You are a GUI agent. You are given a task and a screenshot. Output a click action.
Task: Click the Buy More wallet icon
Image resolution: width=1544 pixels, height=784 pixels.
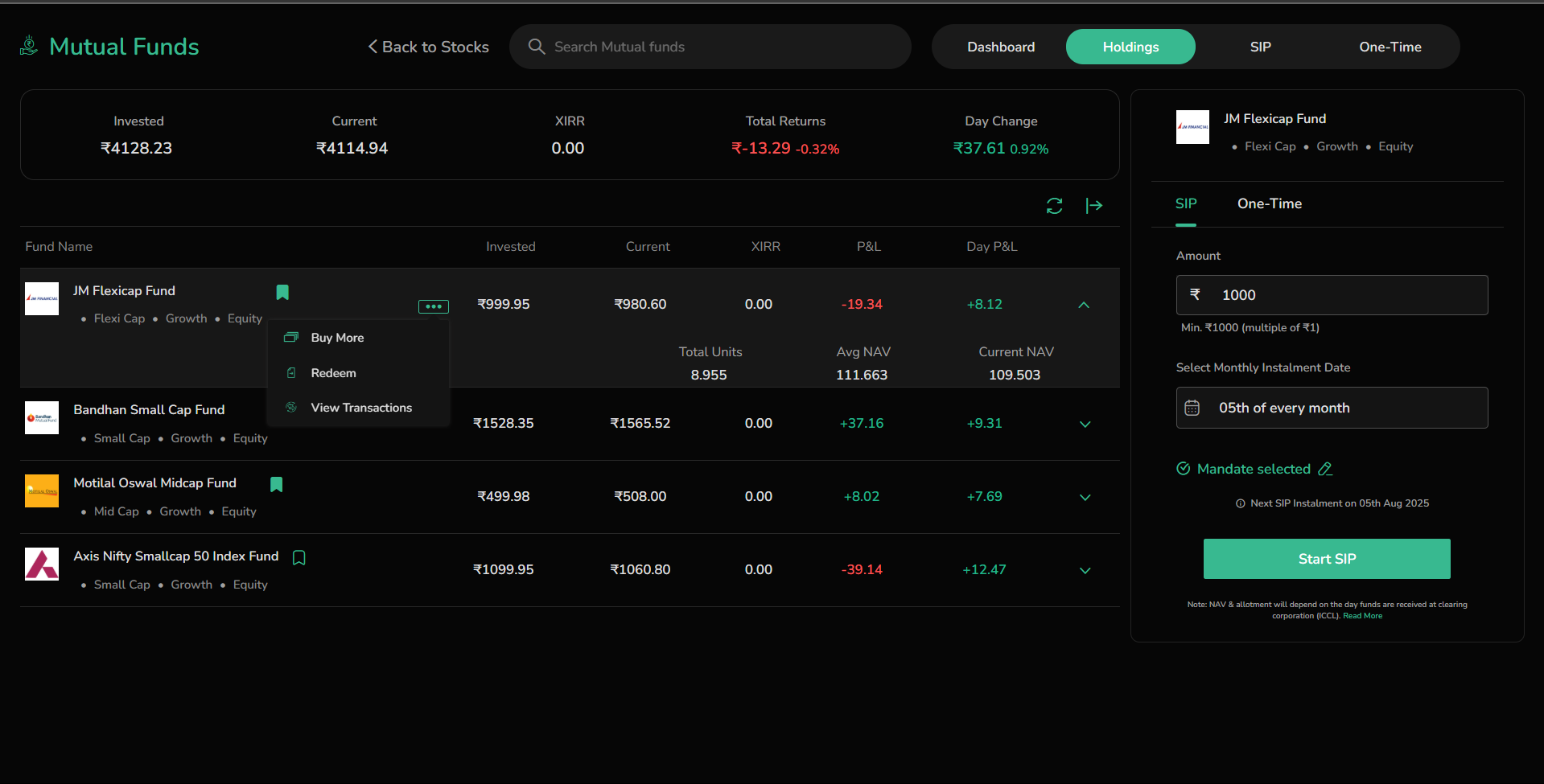coord(291,338)
